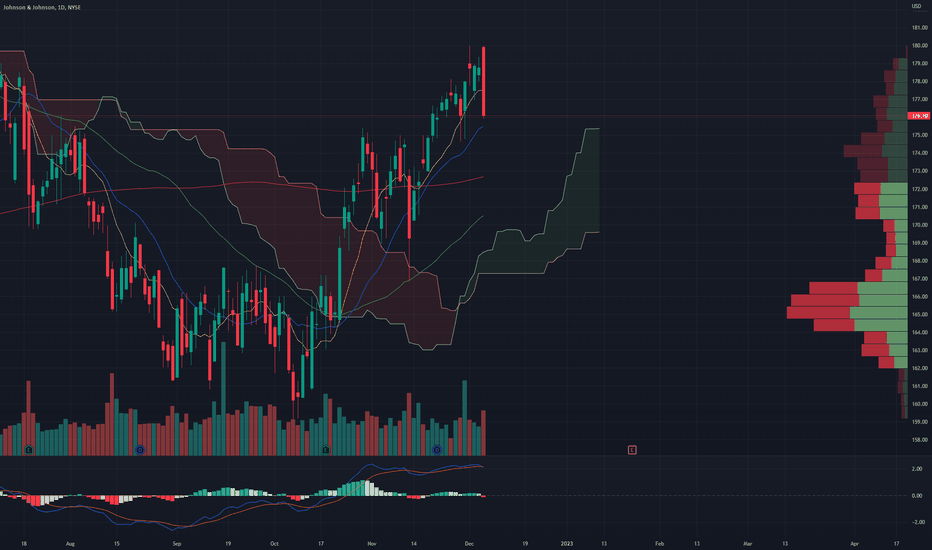The width and height of the screenshot is (932, 550).
Task: Click the 158.00 price axis label
Action: pos(920,440)
